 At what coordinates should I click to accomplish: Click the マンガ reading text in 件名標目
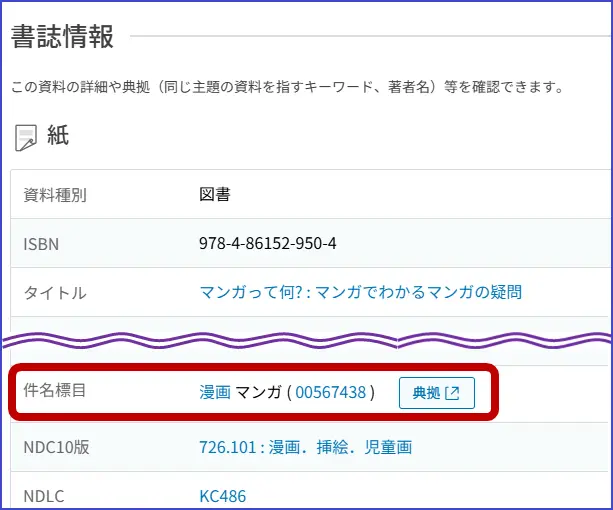click(x=258, y=393)
